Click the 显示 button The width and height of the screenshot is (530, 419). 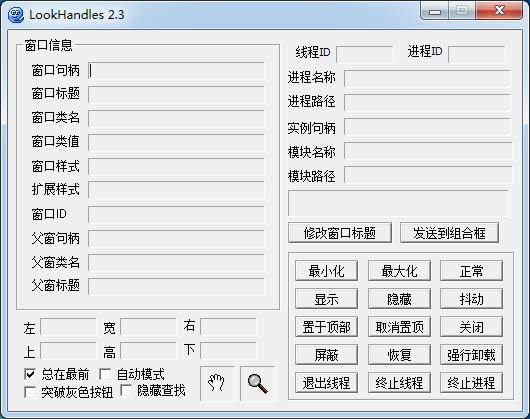326,299
